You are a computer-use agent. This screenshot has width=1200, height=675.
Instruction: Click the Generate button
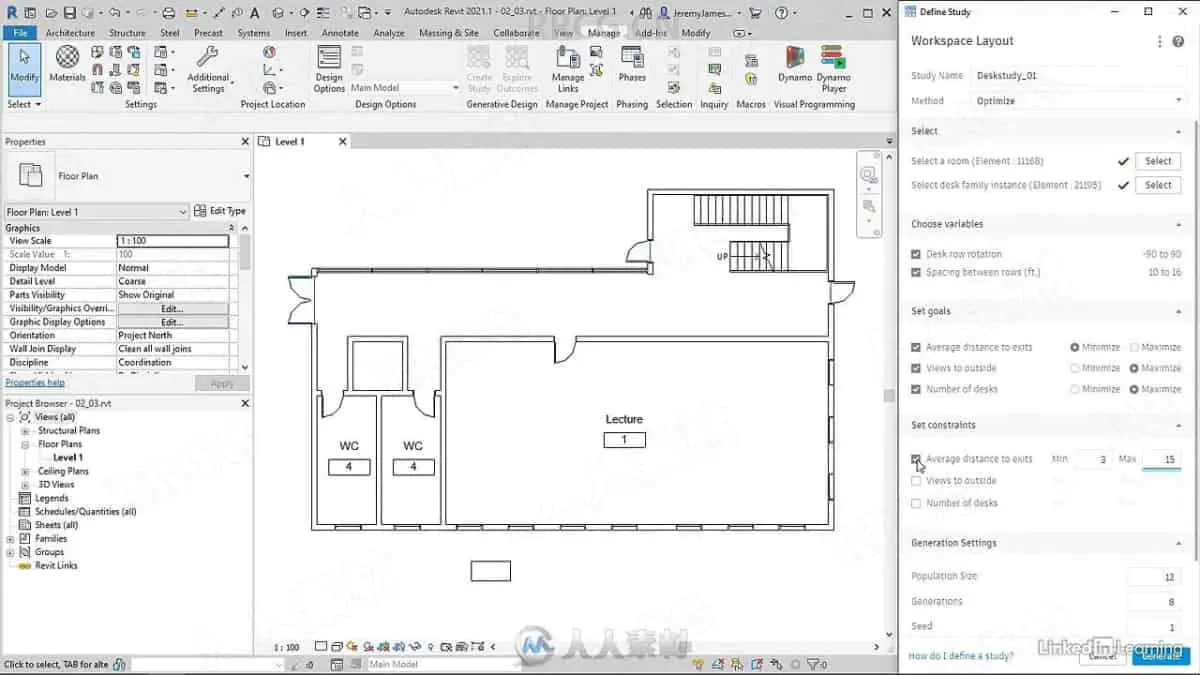1162,656
